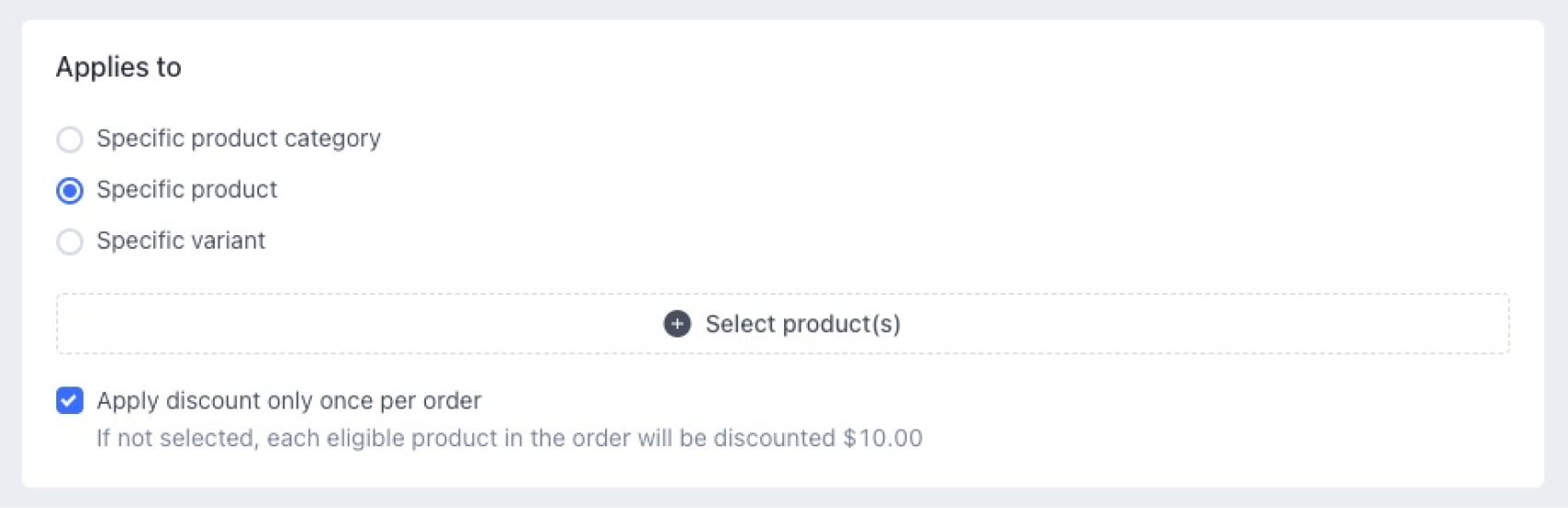Click the selected Specific product radio button

(70, 191)
